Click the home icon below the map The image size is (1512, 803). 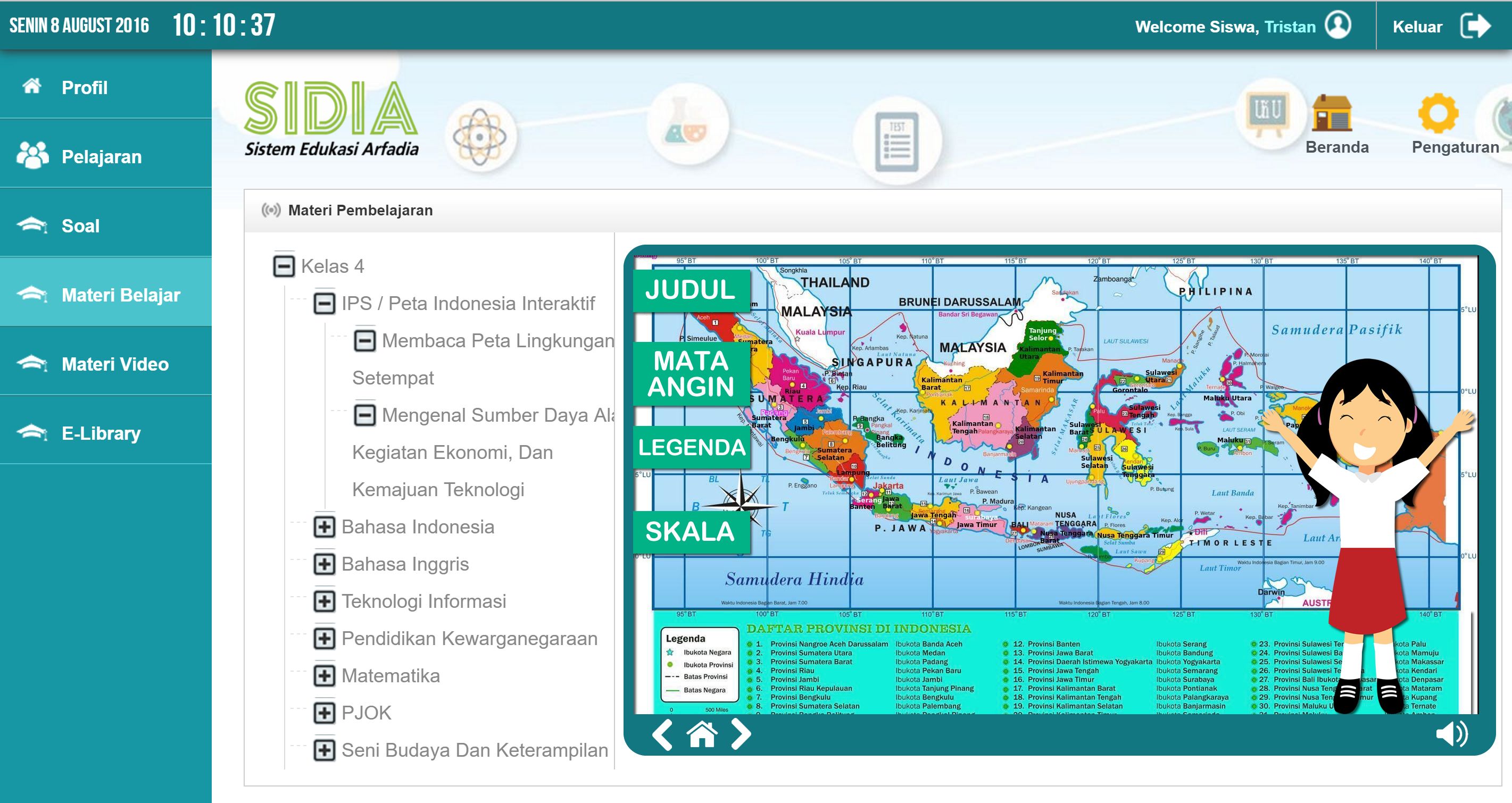coord(702,734)
